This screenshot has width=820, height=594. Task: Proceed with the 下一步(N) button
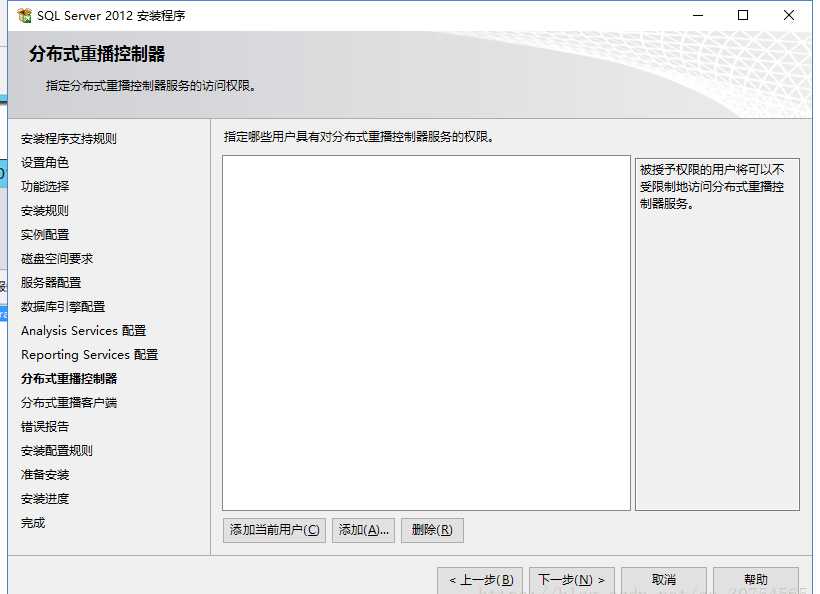click(572, 580)
